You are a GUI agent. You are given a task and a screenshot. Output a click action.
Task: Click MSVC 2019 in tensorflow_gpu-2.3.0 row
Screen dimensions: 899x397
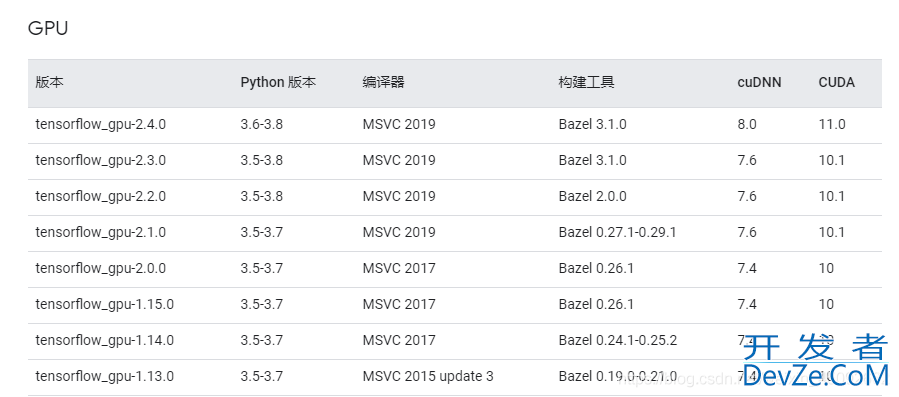pos(399,161)
